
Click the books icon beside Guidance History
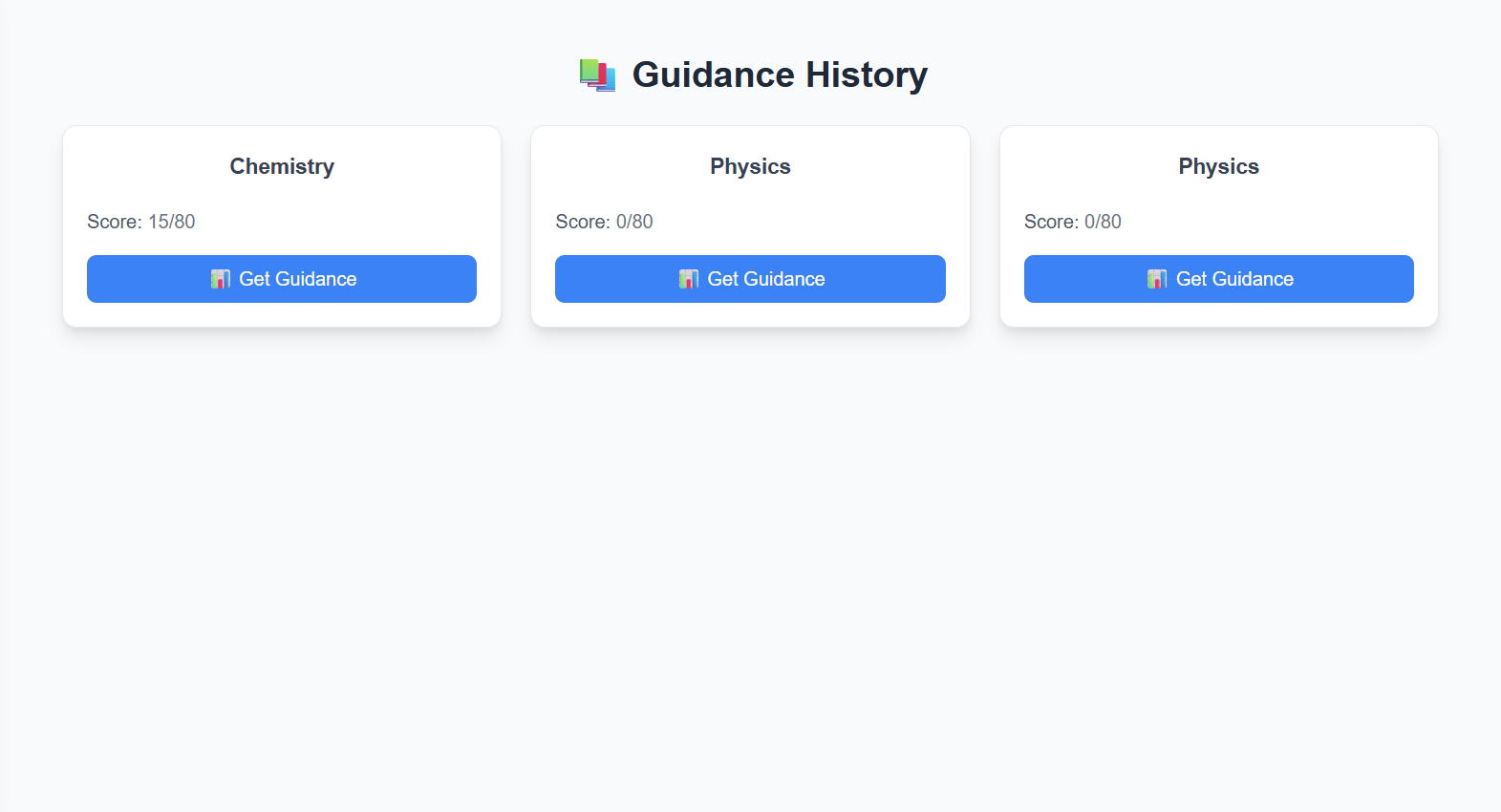pos(597,75)
